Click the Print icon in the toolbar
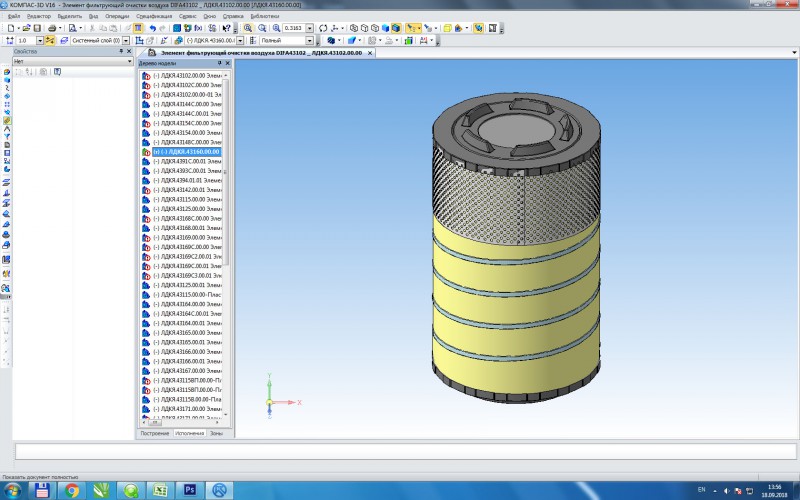 51,28
